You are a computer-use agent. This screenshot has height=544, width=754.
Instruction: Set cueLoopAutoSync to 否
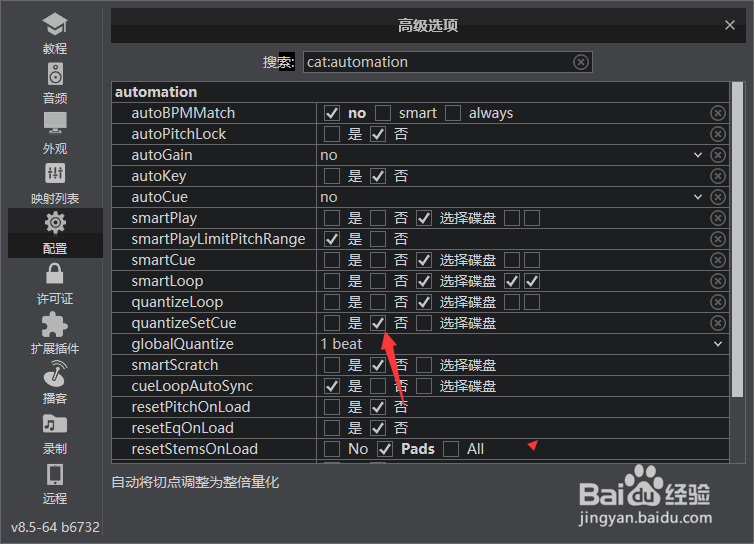coord(378,386)
